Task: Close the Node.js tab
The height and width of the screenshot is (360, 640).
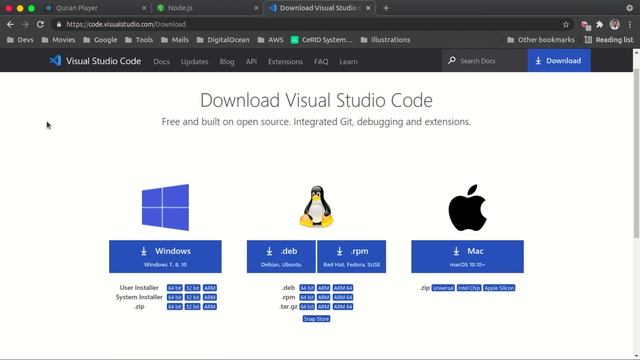Action: (256, 8)
